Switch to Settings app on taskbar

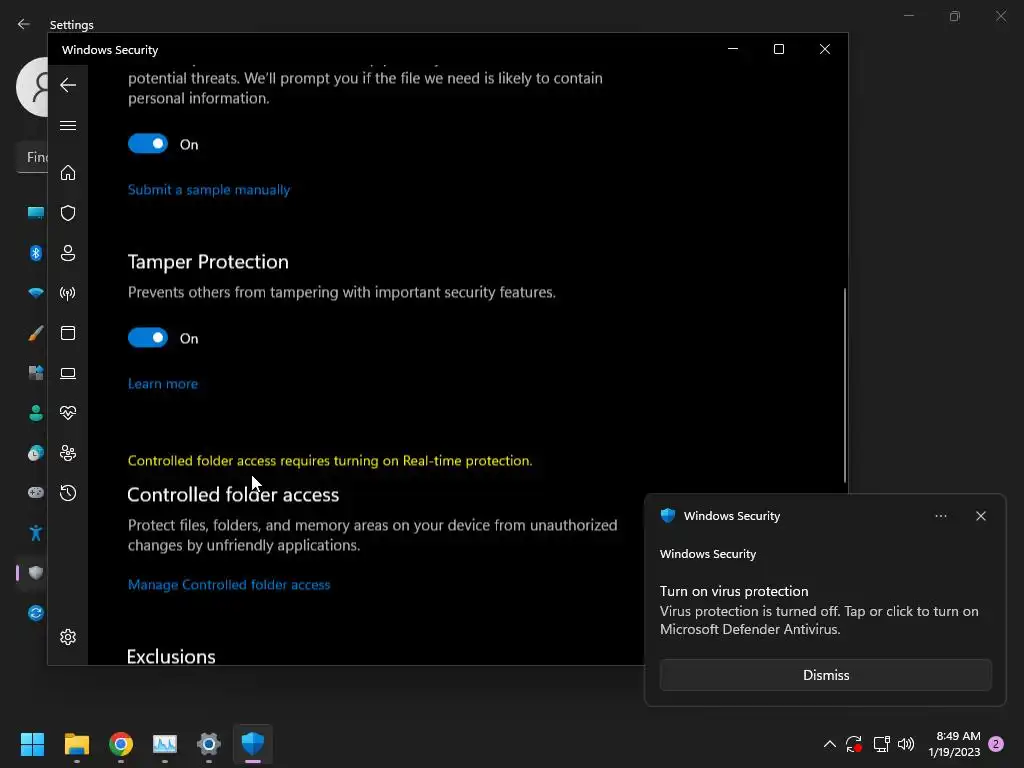point(209,743)
